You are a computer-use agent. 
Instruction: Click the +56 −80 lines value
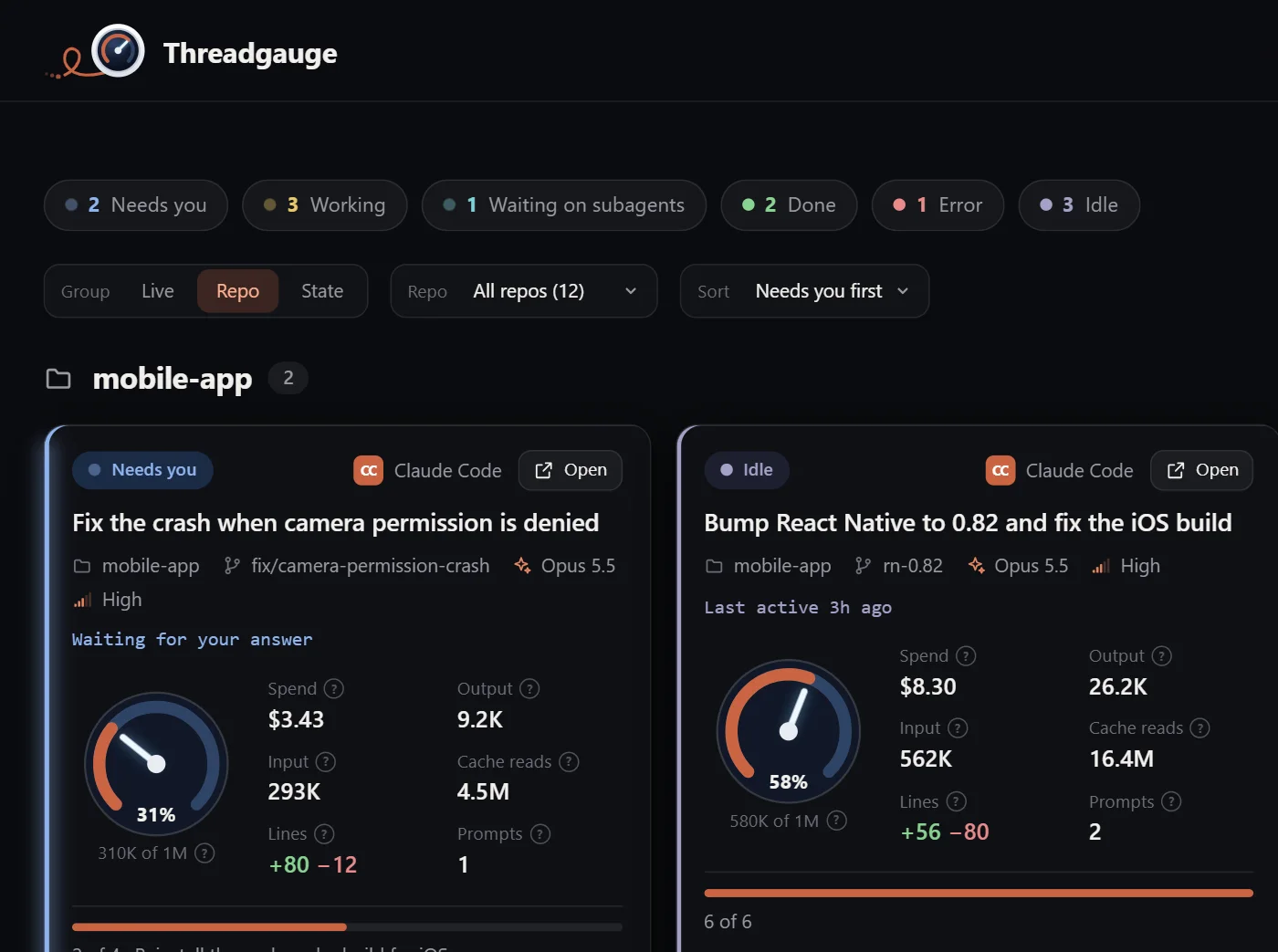(x=945, y=832)
